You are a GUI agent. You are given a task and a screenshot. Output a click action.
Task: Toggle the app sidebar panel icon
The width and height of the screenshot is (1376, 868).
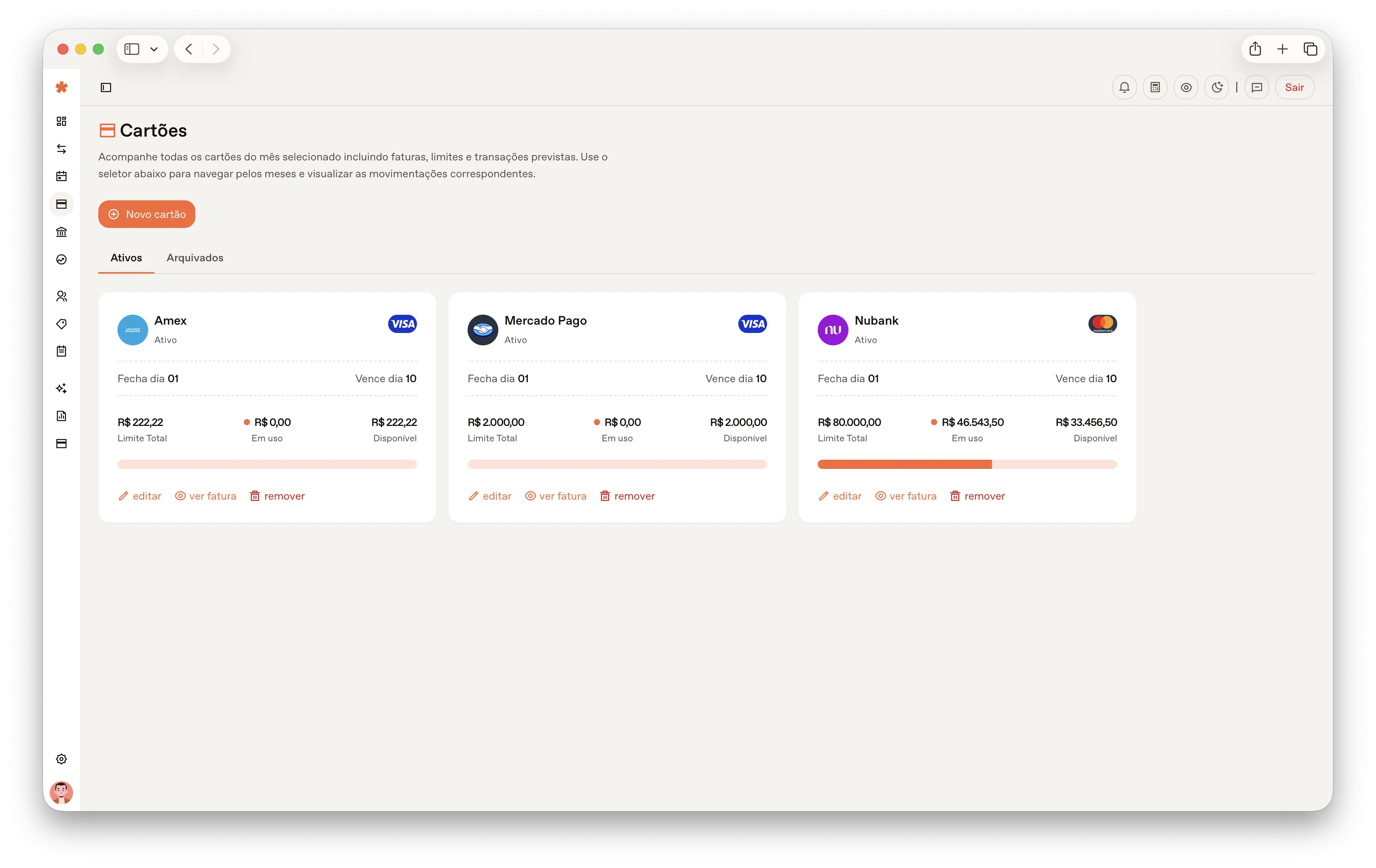pyautogui.click(x=106, y=87)
